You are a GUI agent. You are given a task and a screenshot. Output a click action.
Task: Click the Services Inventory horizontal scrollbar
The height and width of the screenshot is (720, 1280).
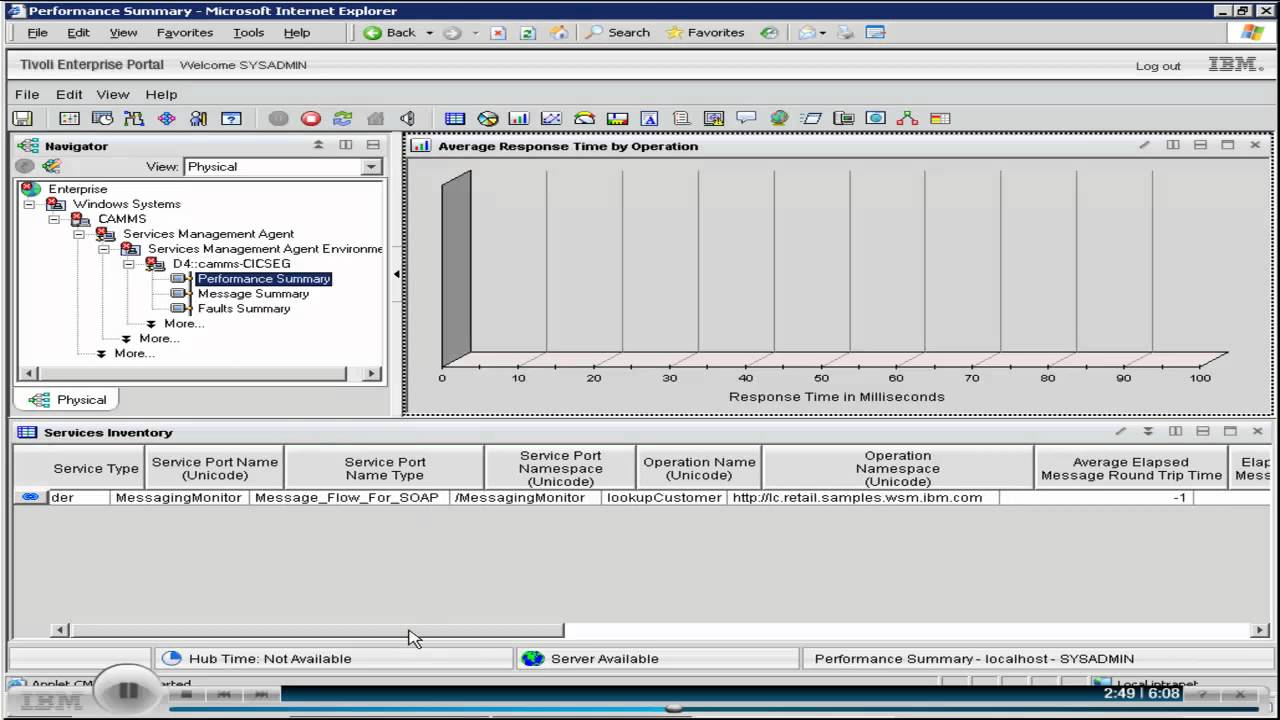pyautogui.click(x=316, y=630)
